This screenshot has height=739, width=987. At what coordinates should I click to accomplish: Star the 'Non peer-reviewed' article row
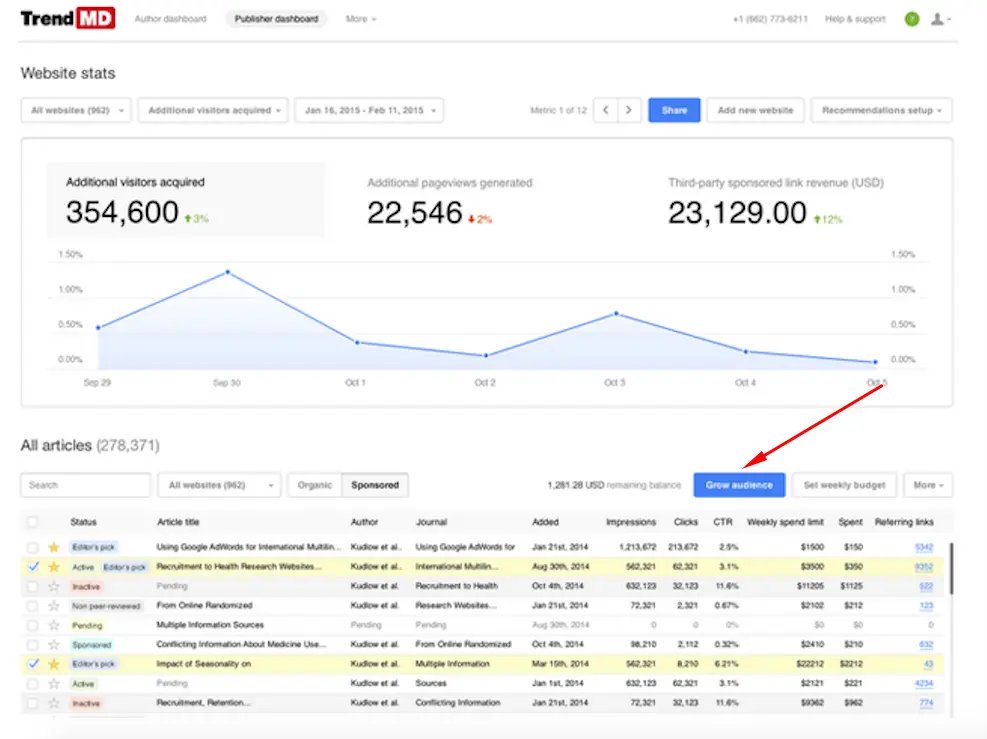click(x=54, y=605)
